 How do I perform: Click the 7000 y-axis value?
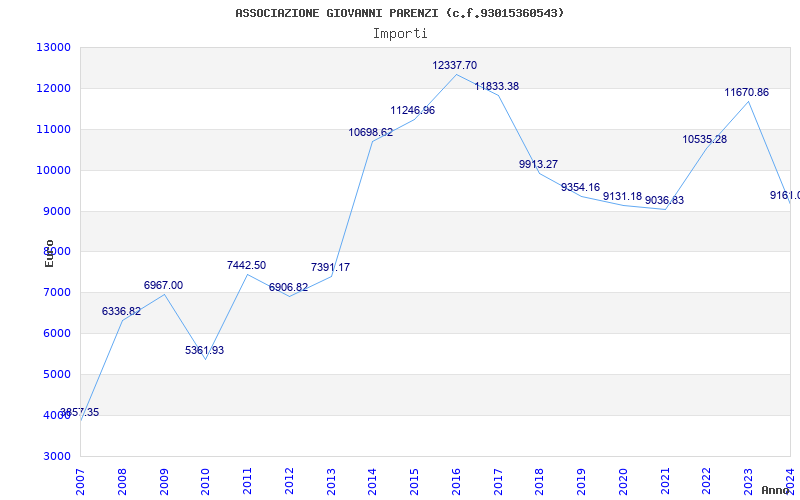click(x=56, y=292)
